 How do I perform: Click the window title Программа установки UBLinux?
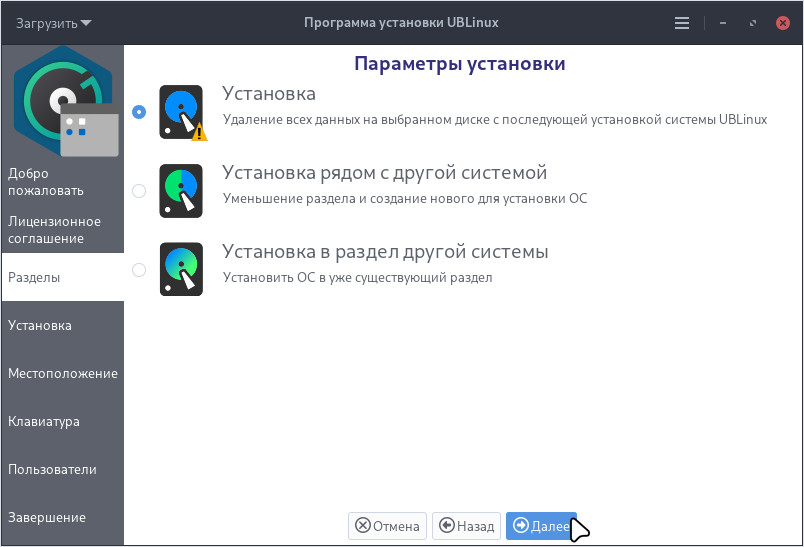(x=401, y=23)
